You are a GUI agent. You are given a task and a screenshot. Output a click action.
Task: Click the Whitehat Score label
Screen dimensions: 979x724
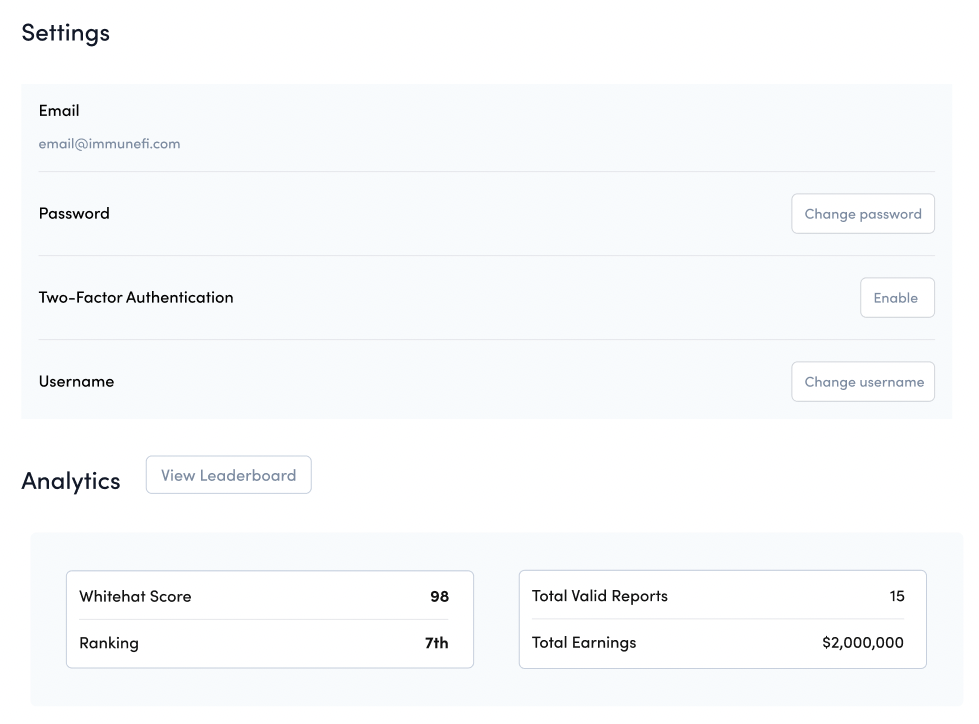[x=135, y=597]
